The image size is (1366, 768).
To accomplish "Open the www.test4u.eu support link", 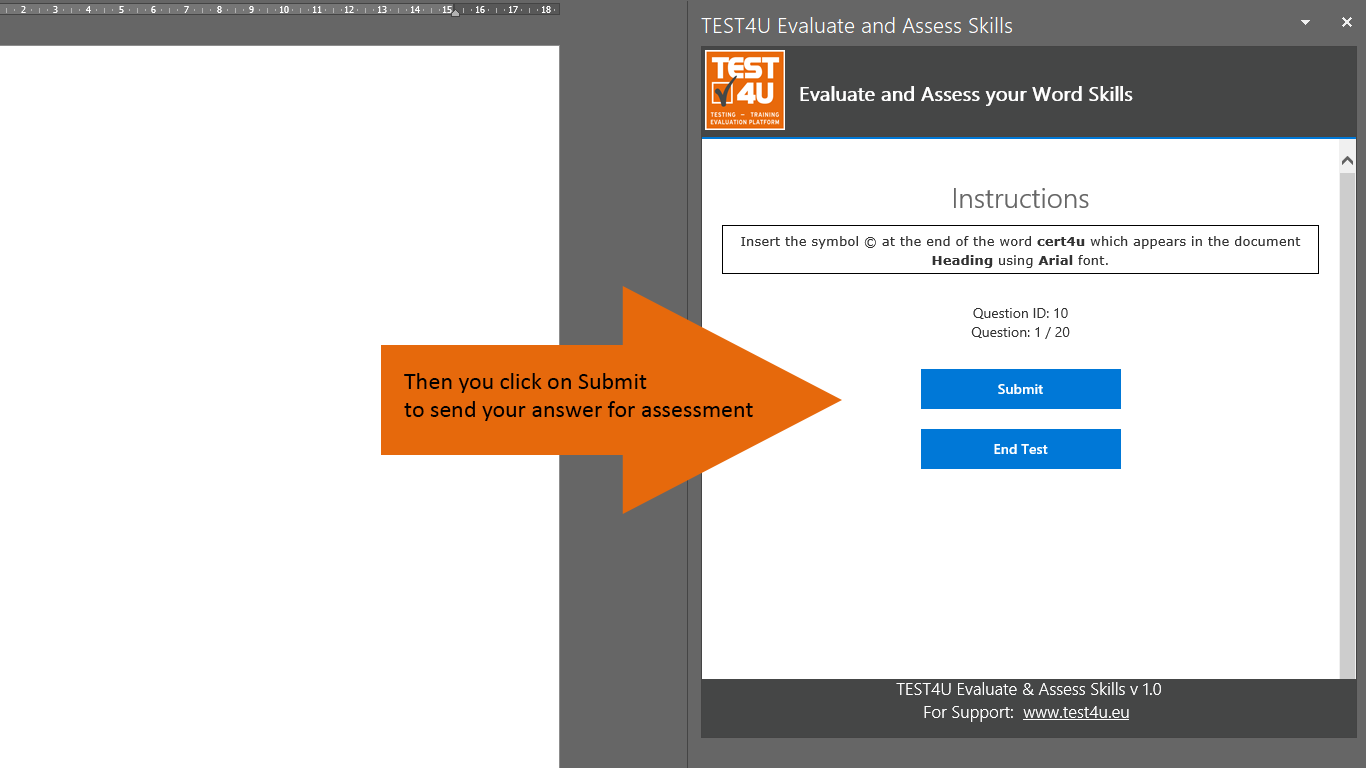I will pyautogui.click(x=1076, y=713).
